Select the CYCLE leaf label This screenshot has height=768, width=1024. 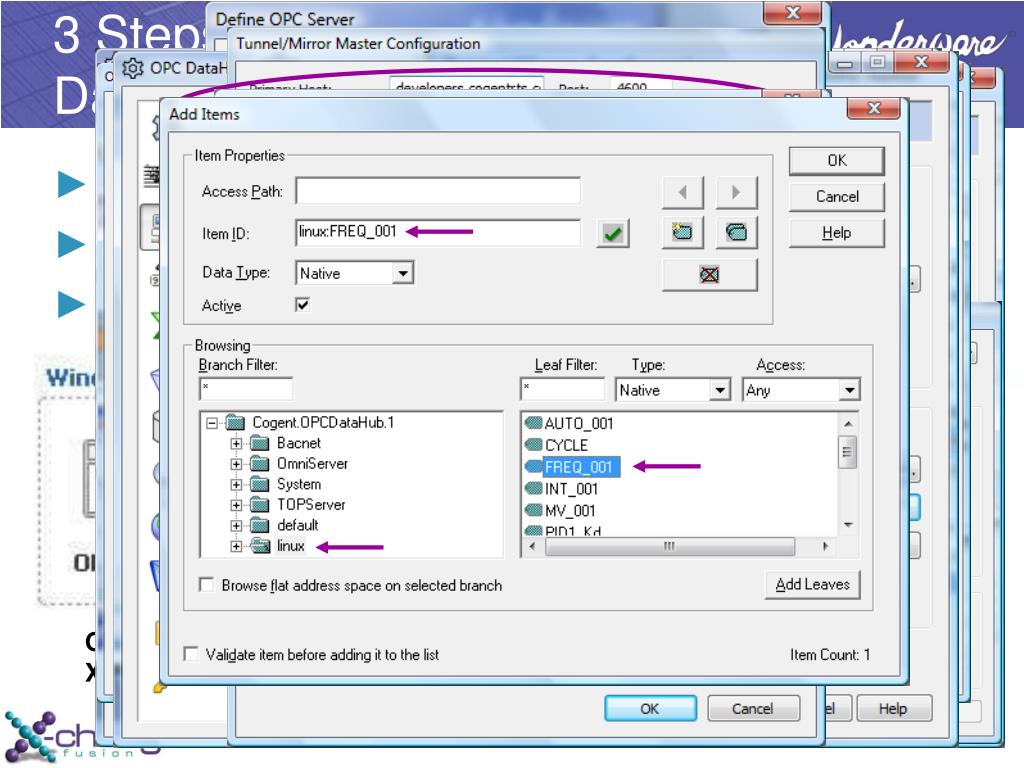coord(566,445)
